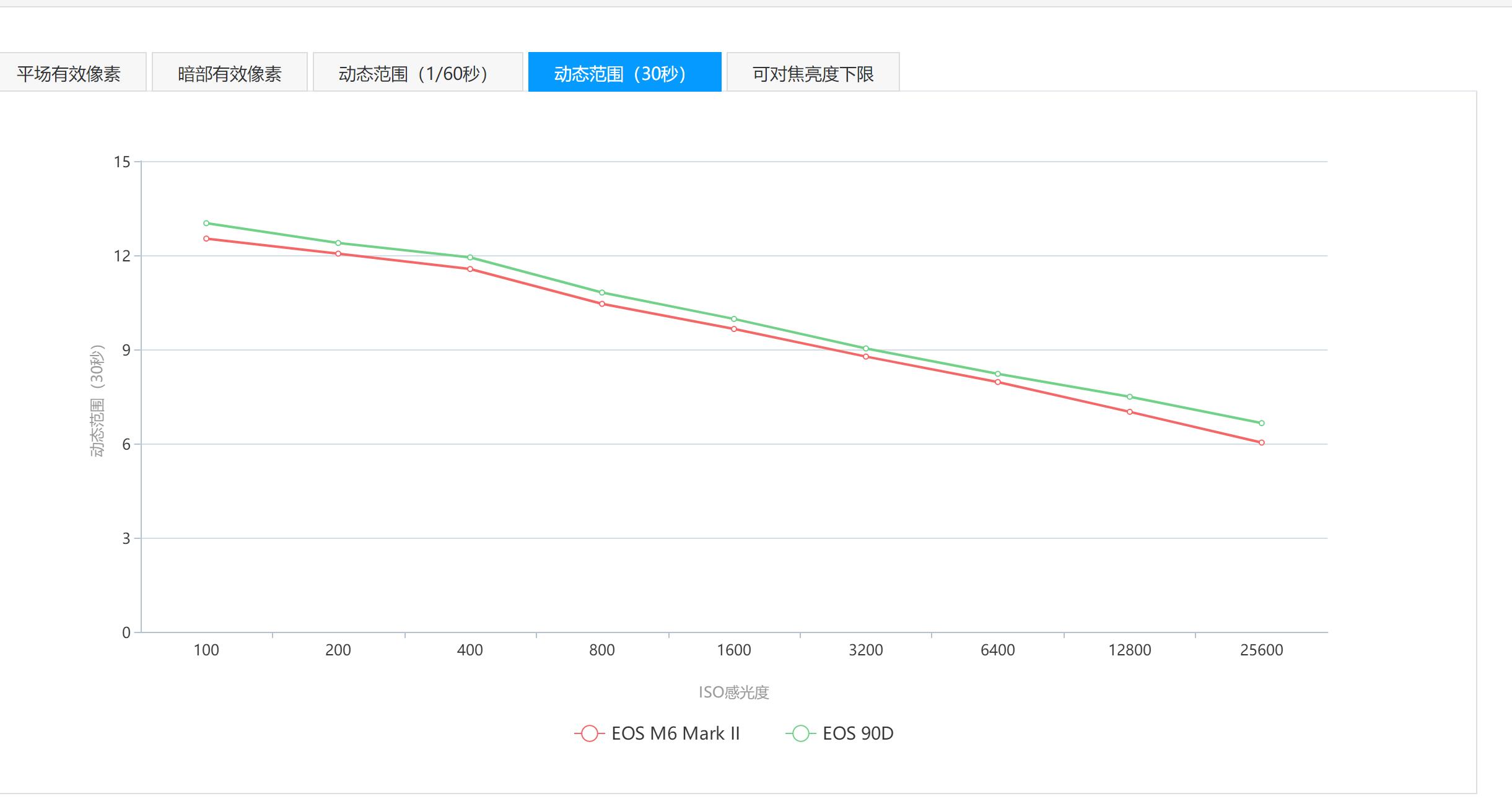Click EOS M6 Mark II point at ISO 25600
The height and width of the screenshot is (809, 1512).
[x=1262, y=443]
